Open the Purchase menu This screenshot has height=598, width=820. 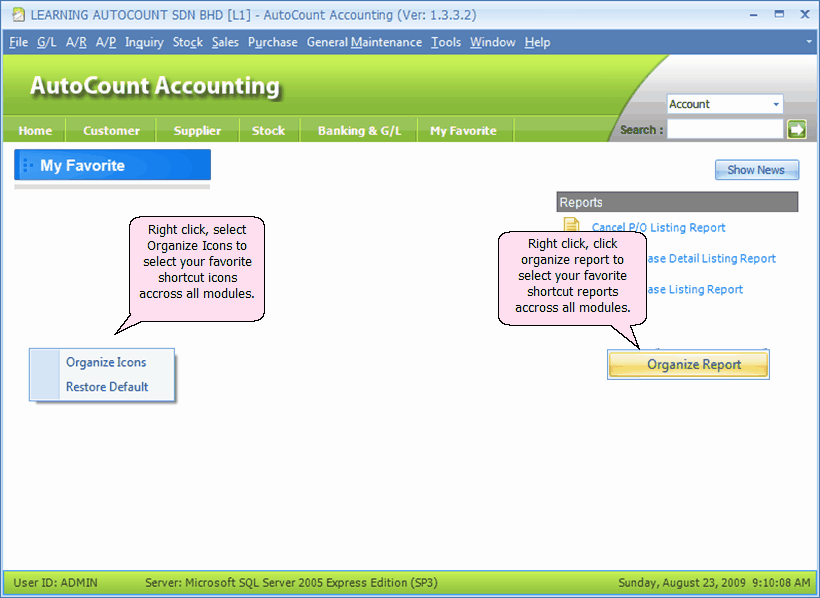(x=272, y=42)
